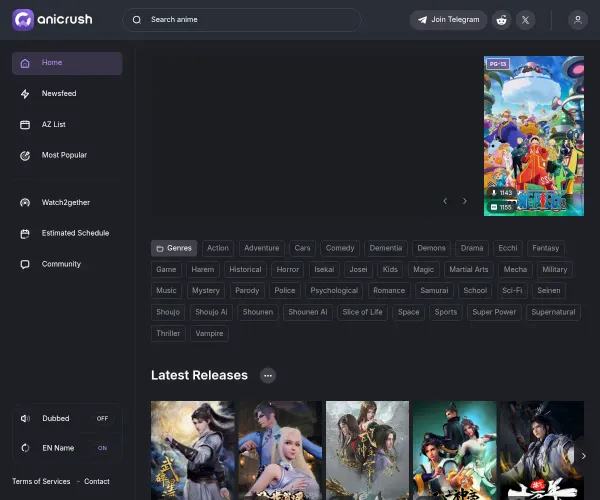Show previous featured anime slide
Screen dimensions: 600x500
pos(445,201)
